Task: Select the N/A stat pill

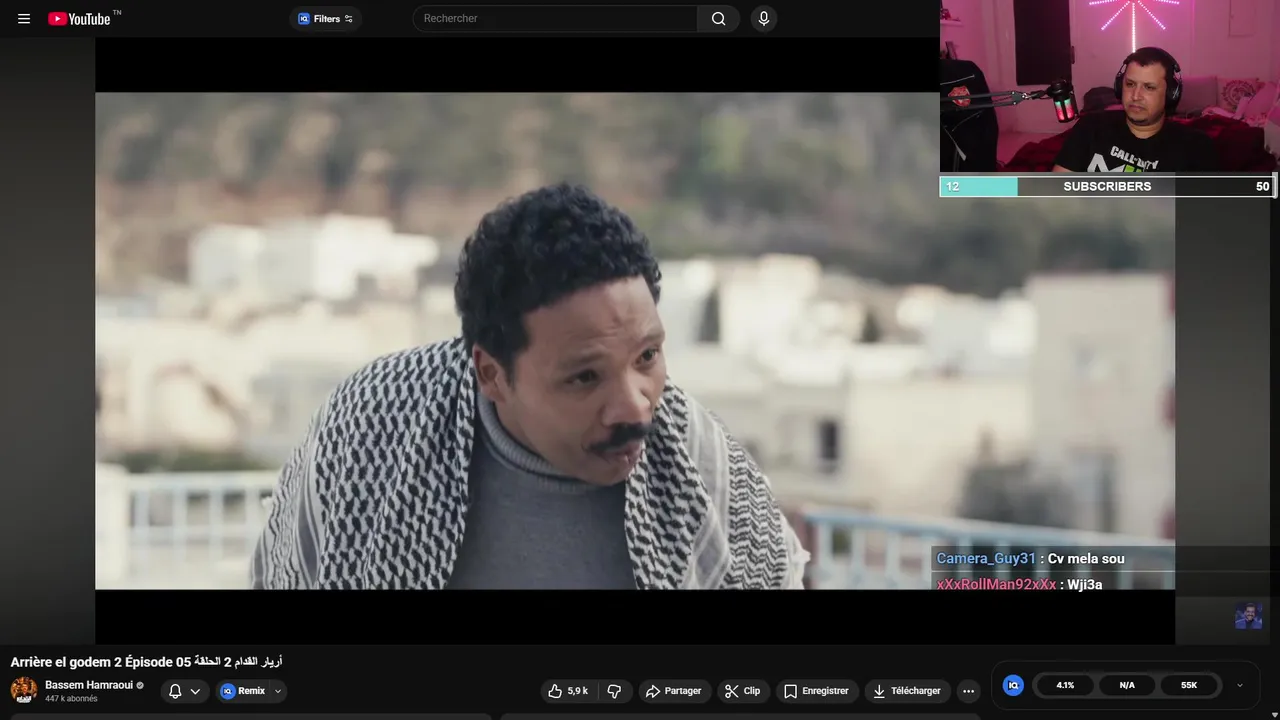Action: tap(1127, 685)
